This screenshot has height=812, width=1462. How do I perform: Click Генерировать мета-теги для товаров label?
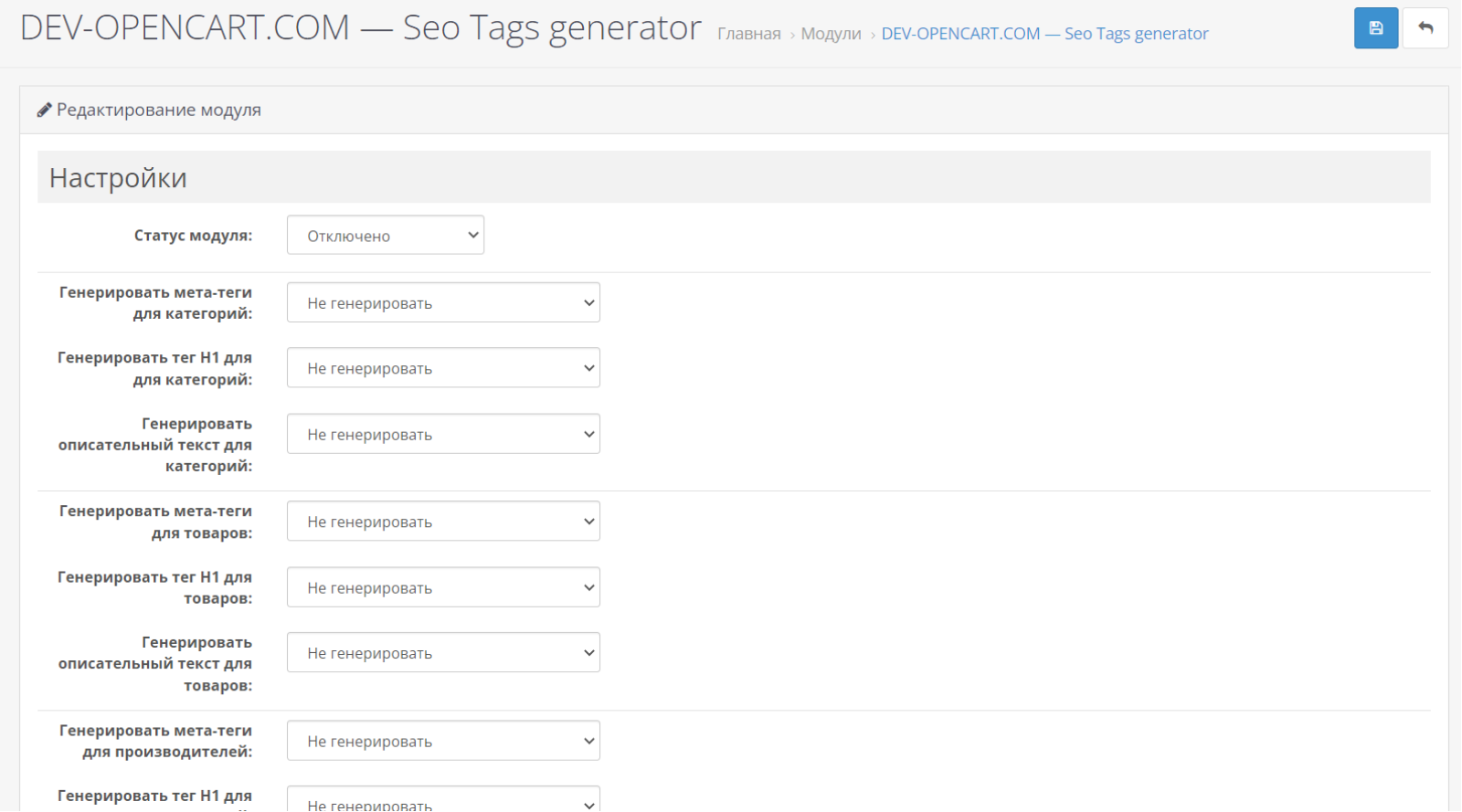pos(155,522)
